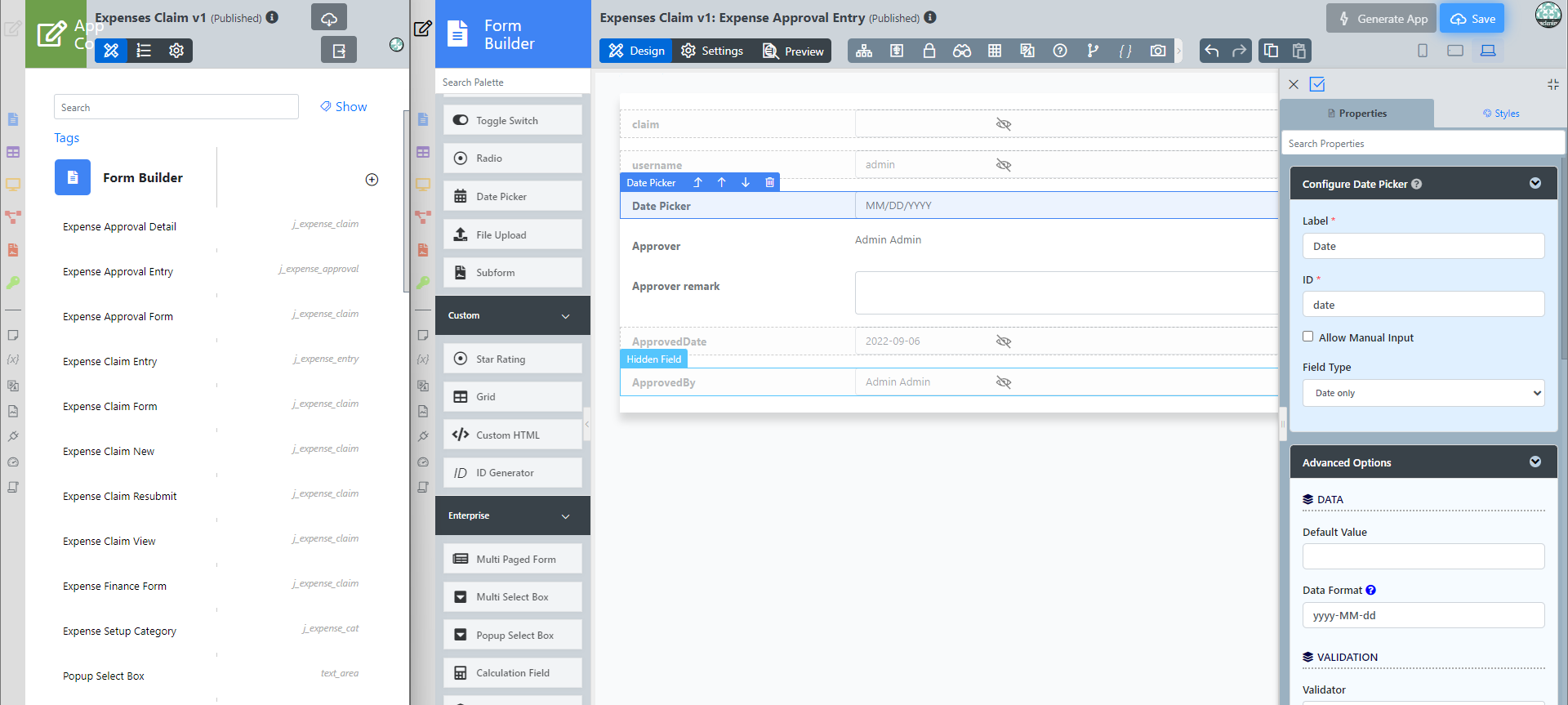The height and width of the screenshot is (705, 1568).
Task: Toggle hidden eye icon on the username row
Action: coord(1004,165)
